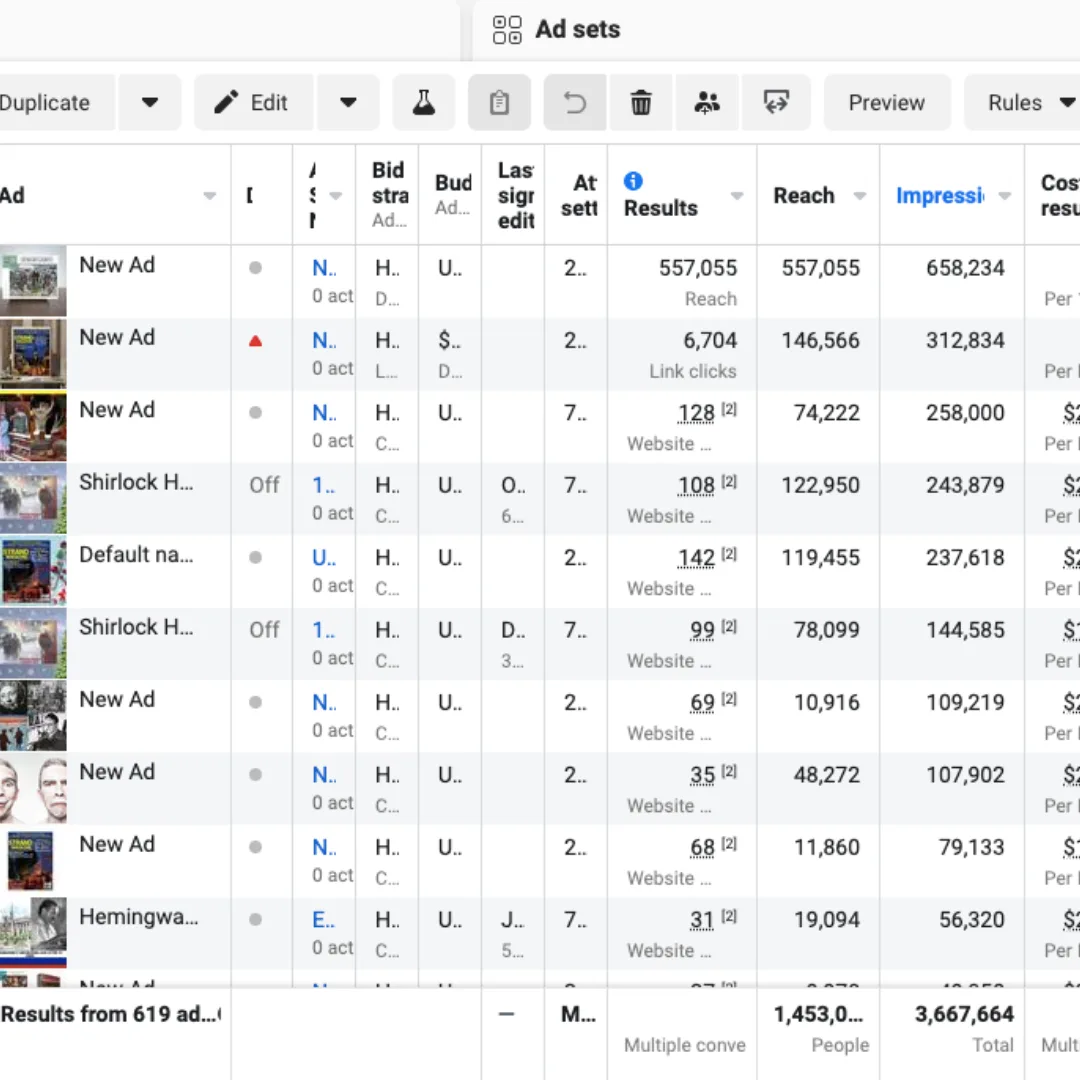1080x1080 pixels.
Task: Toggle the gray status dot on Hemingway ad
Action: [x=257, y=919]
